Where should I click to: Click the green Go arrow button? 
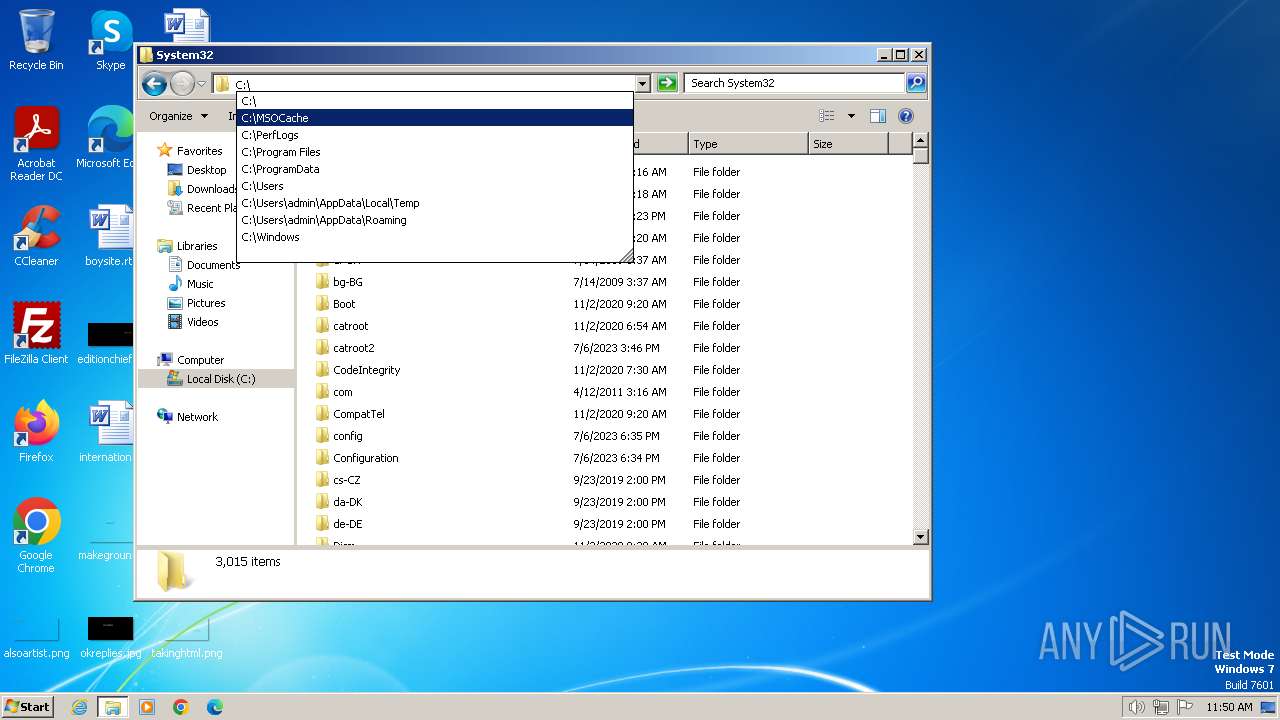(x=667, y=83)
